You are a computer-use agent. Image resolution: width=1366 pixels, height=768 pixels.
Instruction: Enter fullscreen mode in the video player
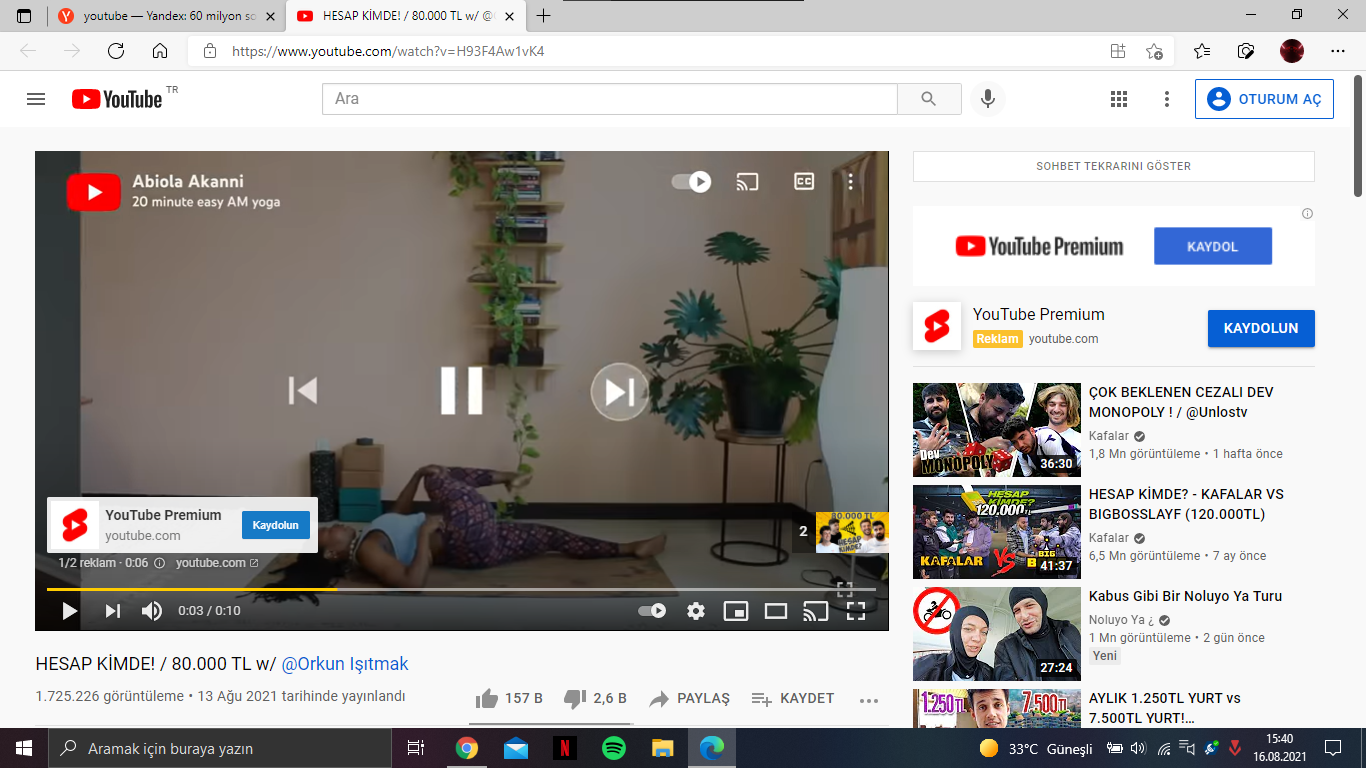coord(856,611)
